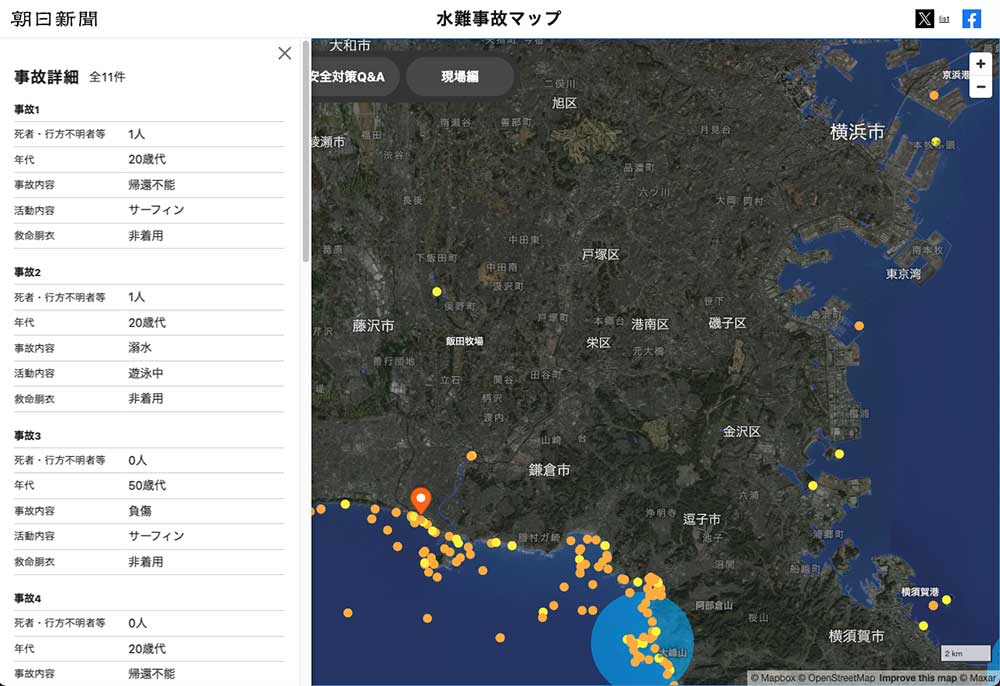Select the yellow dot near 下飯田町
This screenshot has width=1000, height=686.
click(437, 292)
